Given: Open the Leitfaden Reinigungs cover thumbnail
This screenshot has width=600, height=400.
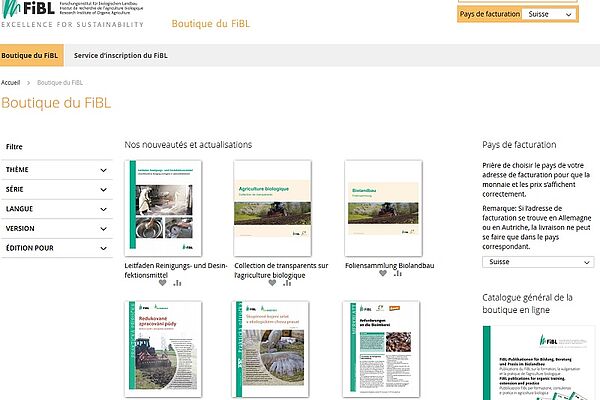Looking at the screenshot, I should [x=163, y=208].
